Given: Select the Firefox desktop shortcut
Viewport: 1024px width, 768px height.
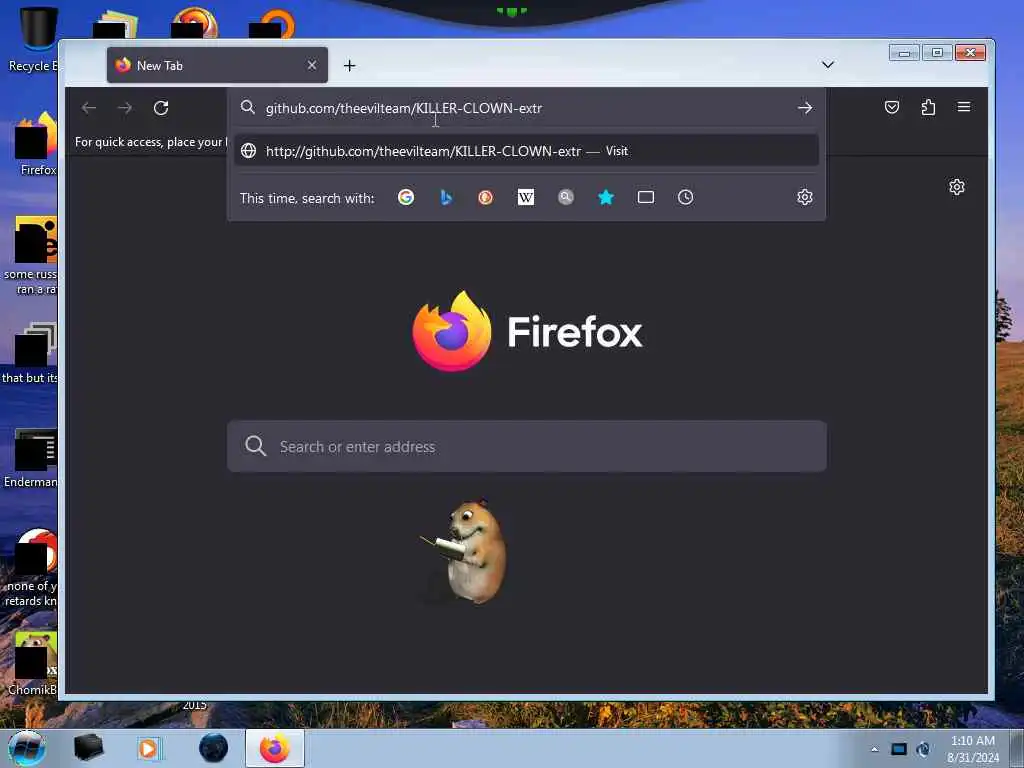Looking at the screenshot, I should (x=37, y=144).
